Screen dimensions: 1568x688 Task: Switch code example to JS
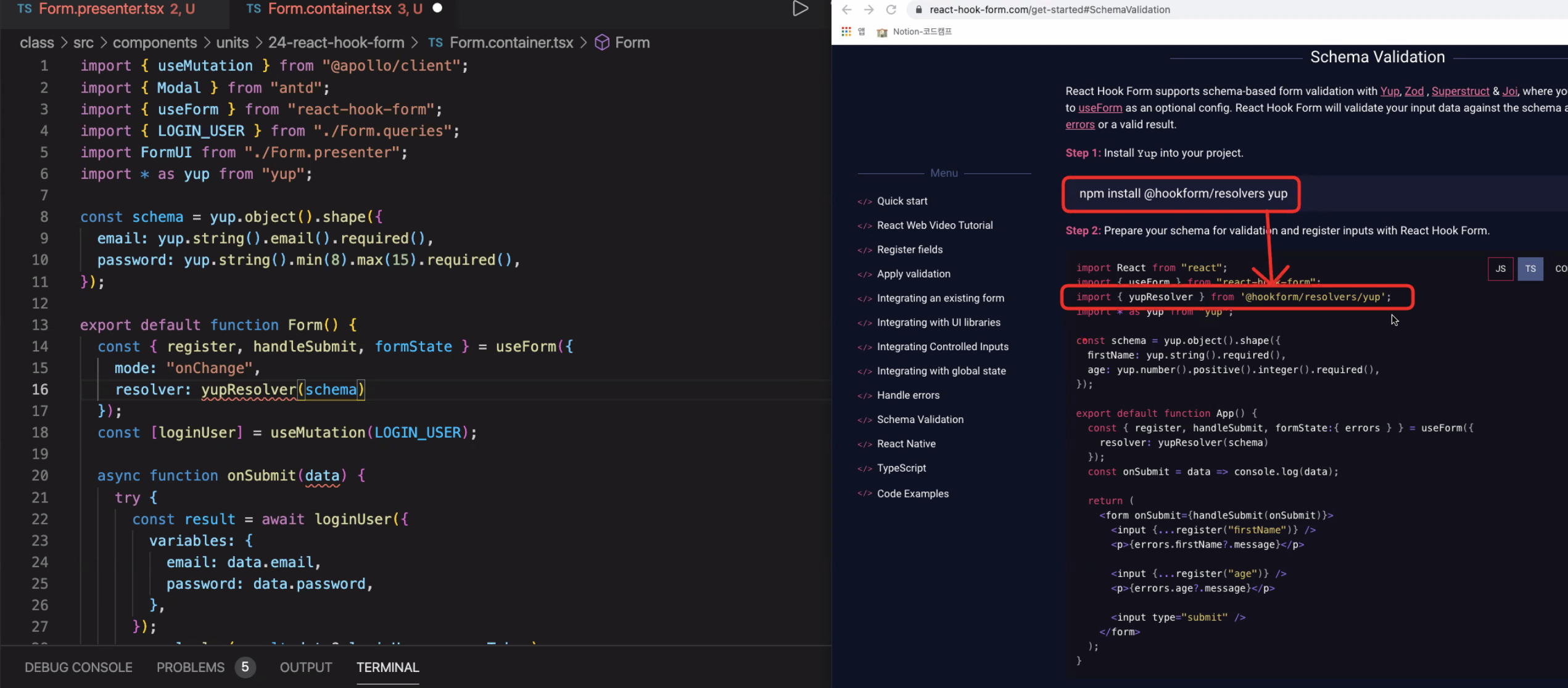click(1500, 269)
